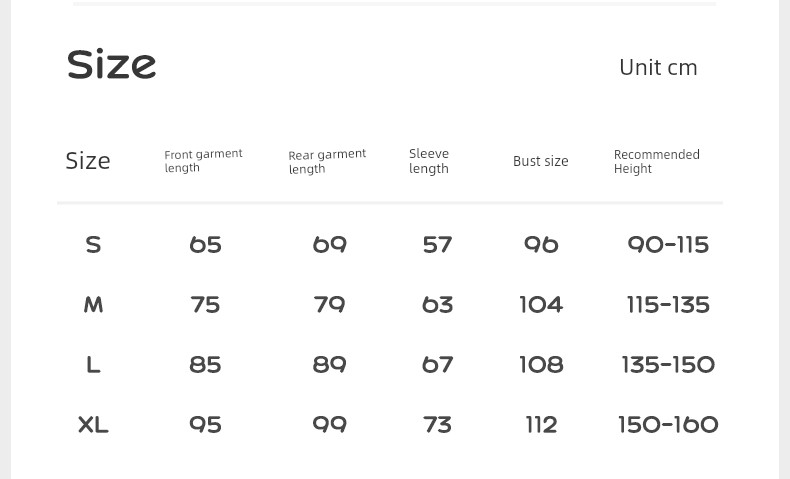
Task: Click the 135-150 height range cell
Action: [x=668, y=365]
